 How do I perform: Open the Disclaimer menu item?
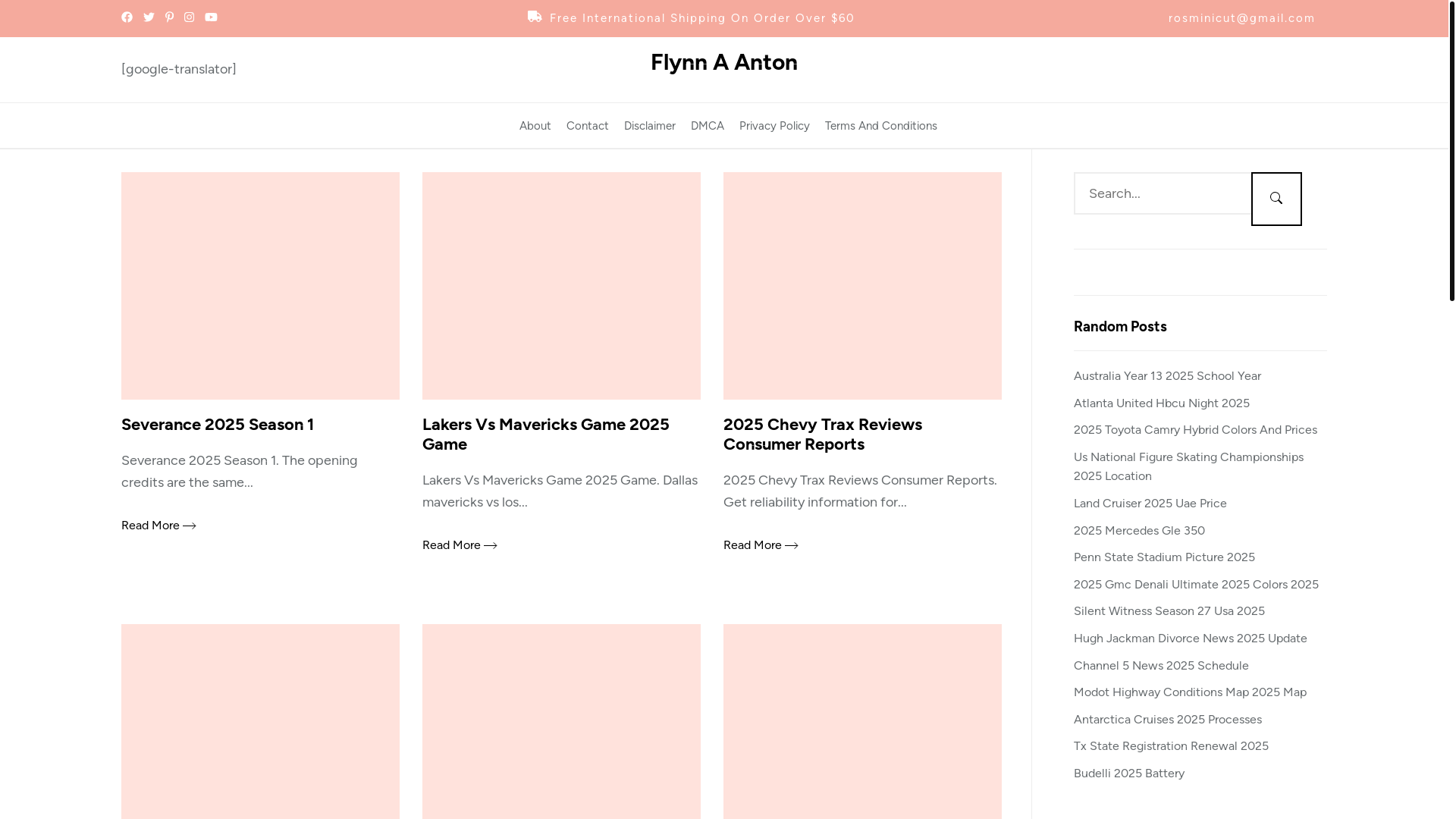[650, 126]
